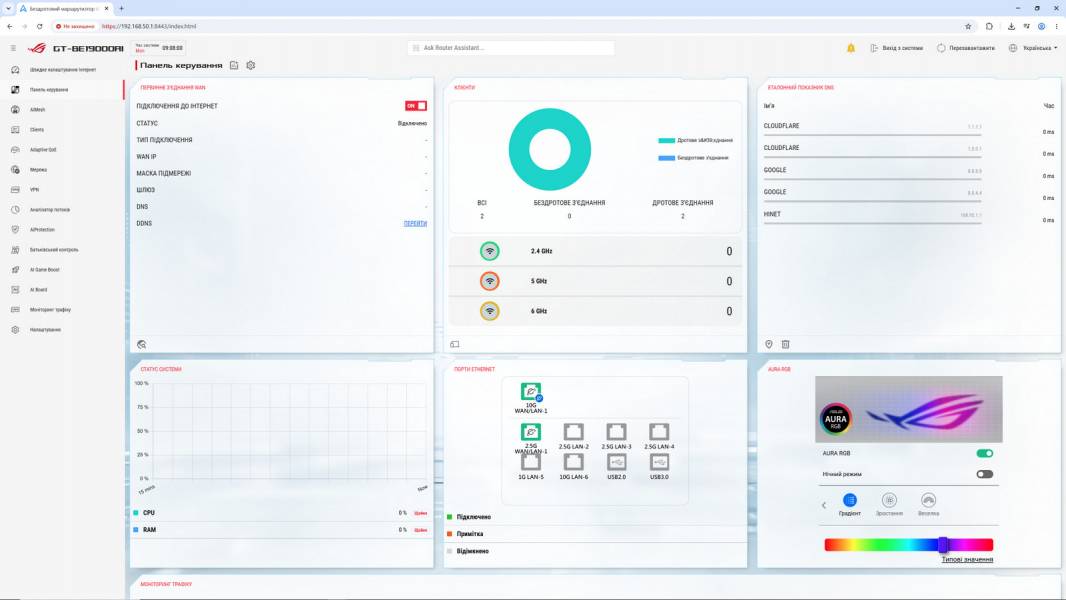Open browser downloads icon
Screen dimensions: 1066x600
tap(1011, 27)
